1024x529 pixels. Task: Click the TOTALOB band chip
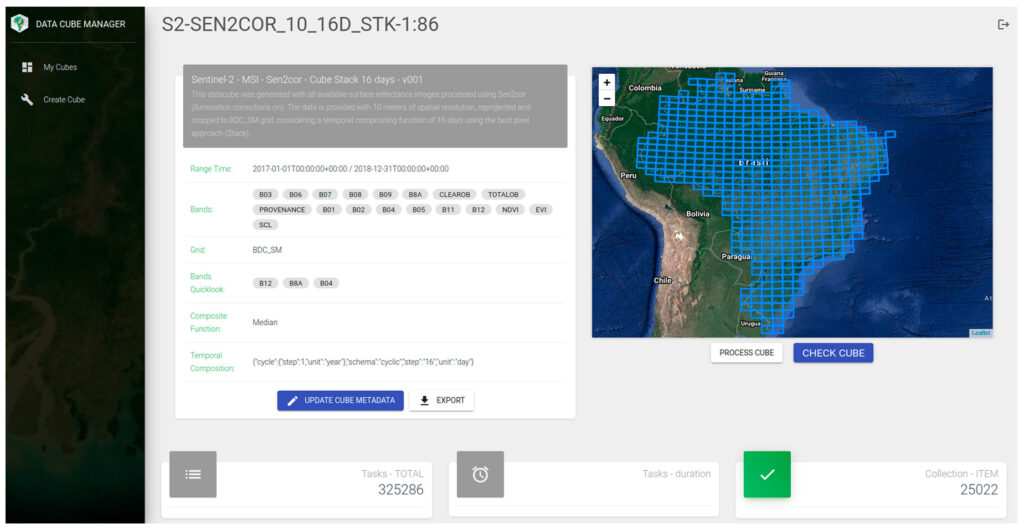[x=504, y=195]
